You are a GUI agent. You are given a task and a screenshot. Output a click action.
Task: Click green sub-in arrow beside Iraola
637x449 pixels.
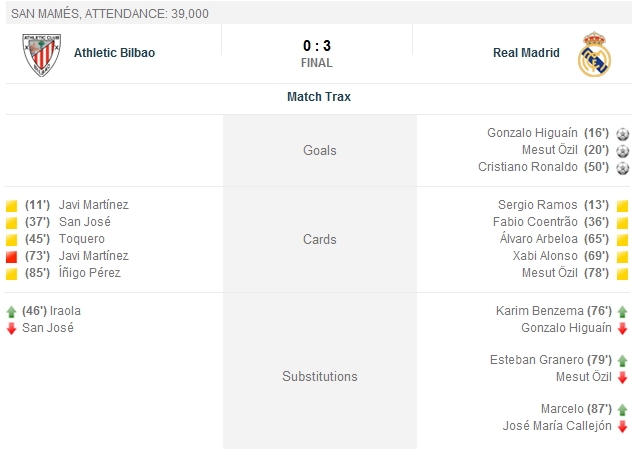click(12, 311)
